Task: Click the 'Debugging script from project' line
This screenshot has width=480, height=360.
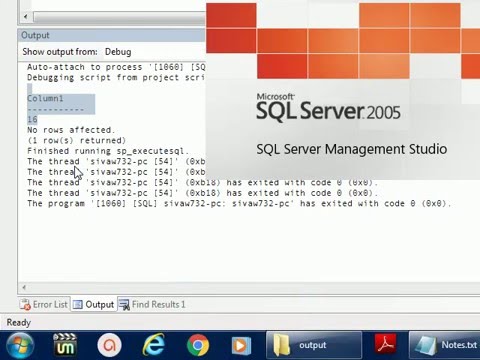Action: click(116, 78)
